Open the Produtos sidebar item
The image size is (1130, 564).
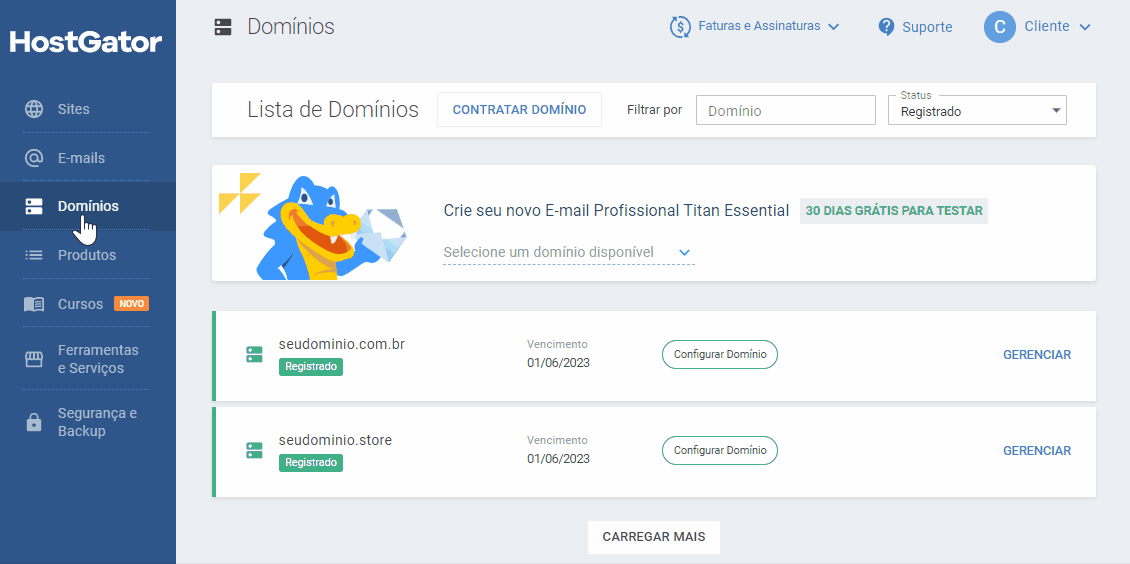(86, 255)
